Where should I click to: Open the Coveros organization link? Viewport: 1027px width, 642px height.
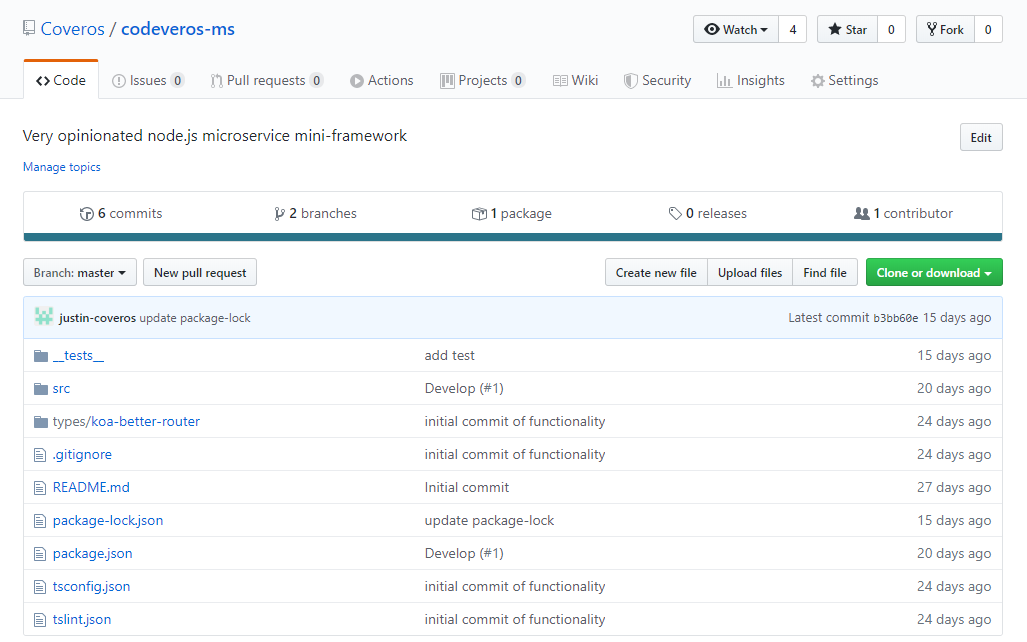[x=73, y=29]
